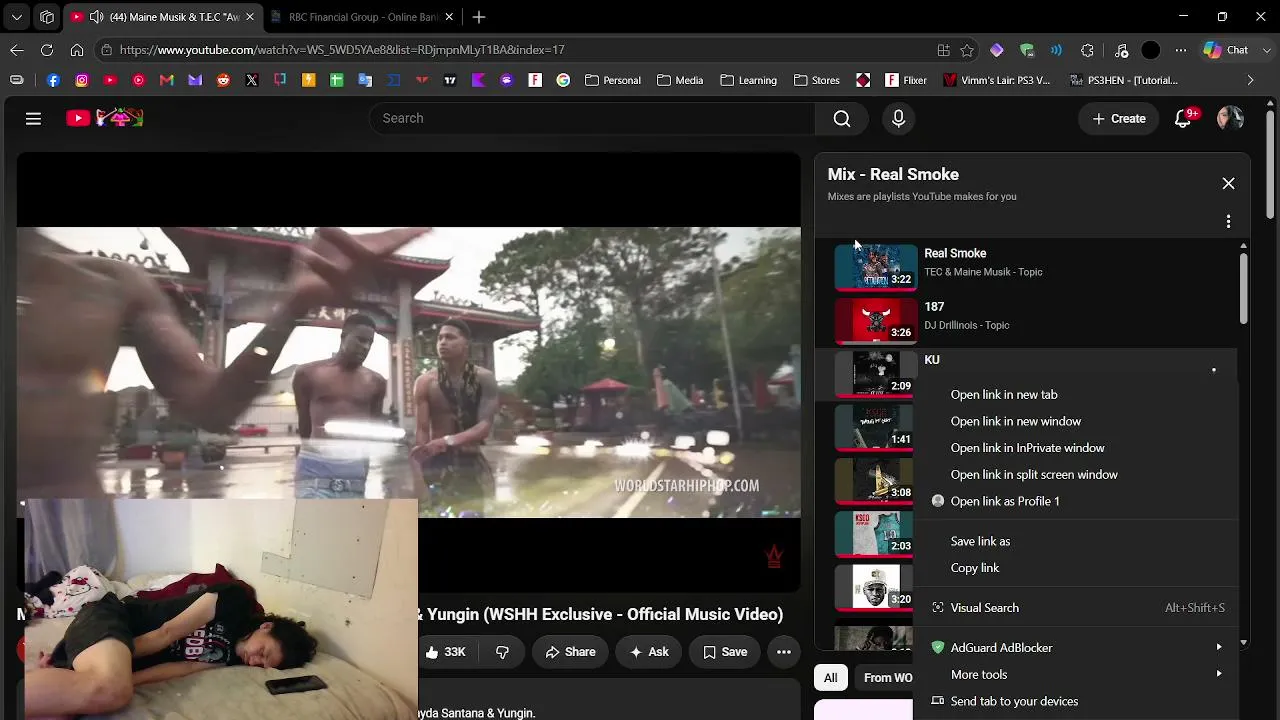Open browser Settings and more menu
This screenshot has height=720, width=1280.
click(x=1181, y=49)
